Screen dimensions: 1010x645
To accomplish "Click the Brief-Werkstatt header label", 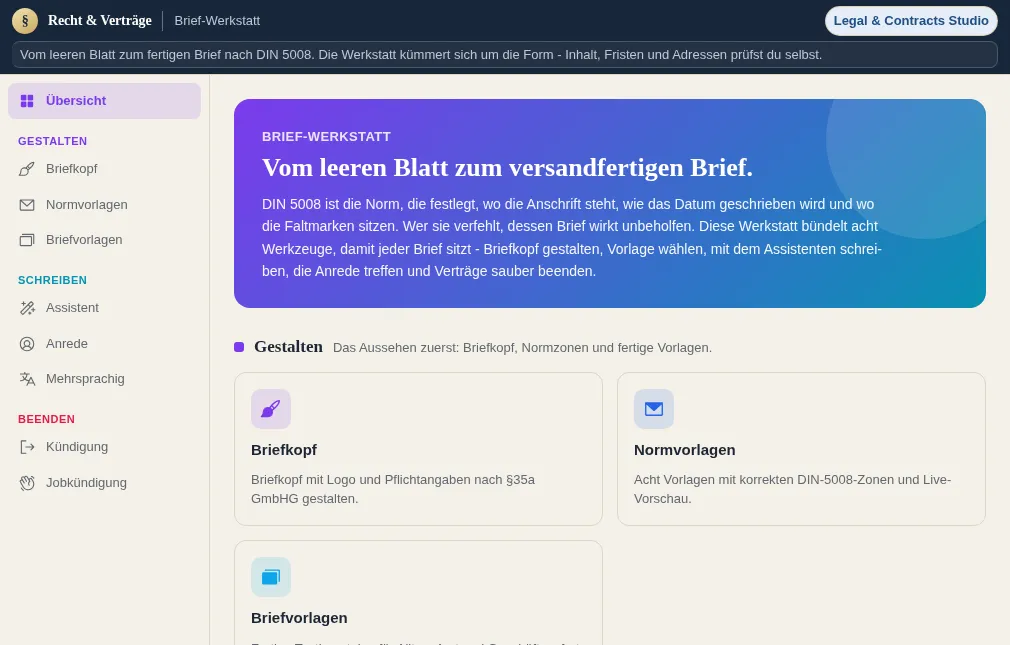I will tap(217, 21).
